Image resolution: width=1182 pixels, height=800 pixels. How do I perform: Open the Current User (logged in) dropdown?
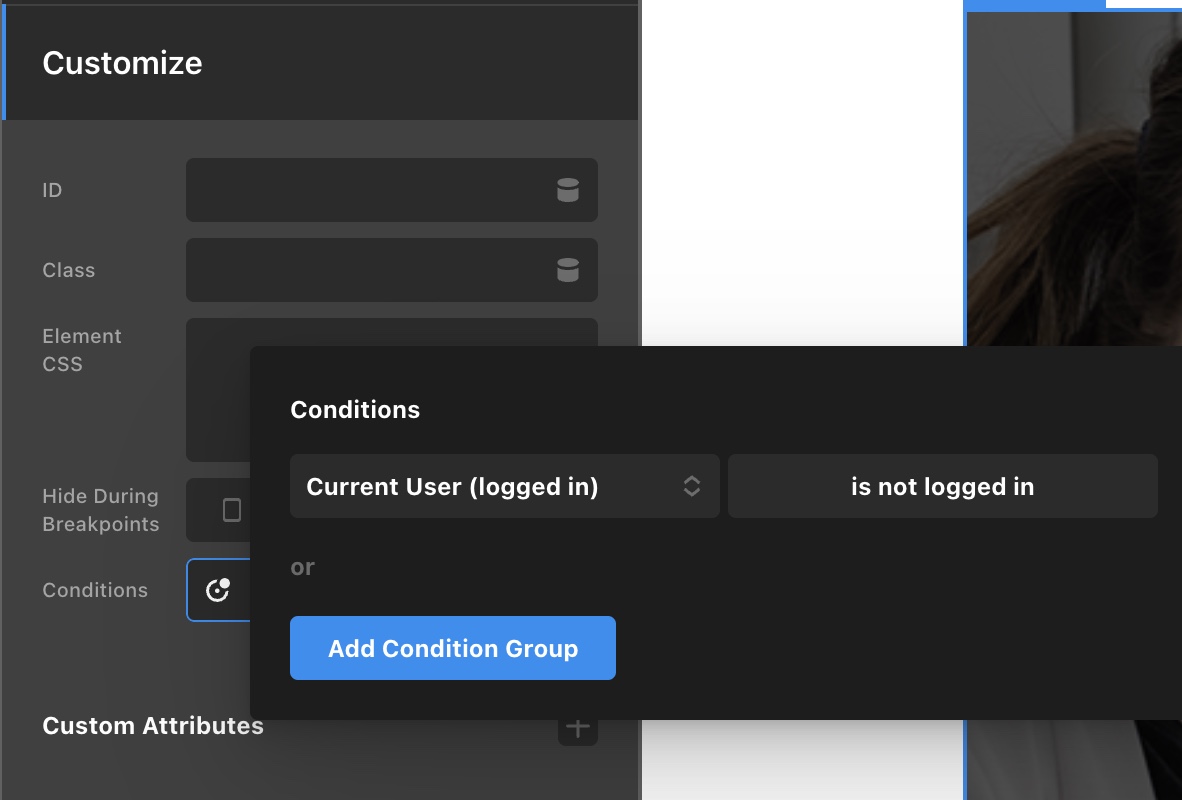coord(504,486)
